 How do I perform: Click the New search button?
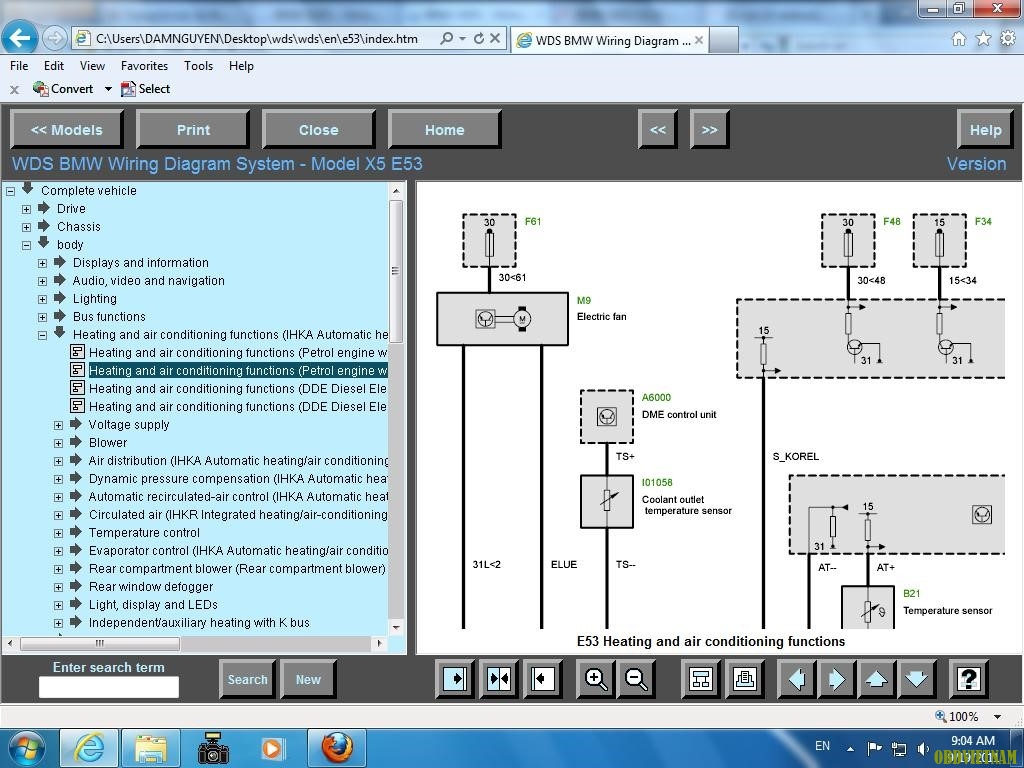point(308,679)
